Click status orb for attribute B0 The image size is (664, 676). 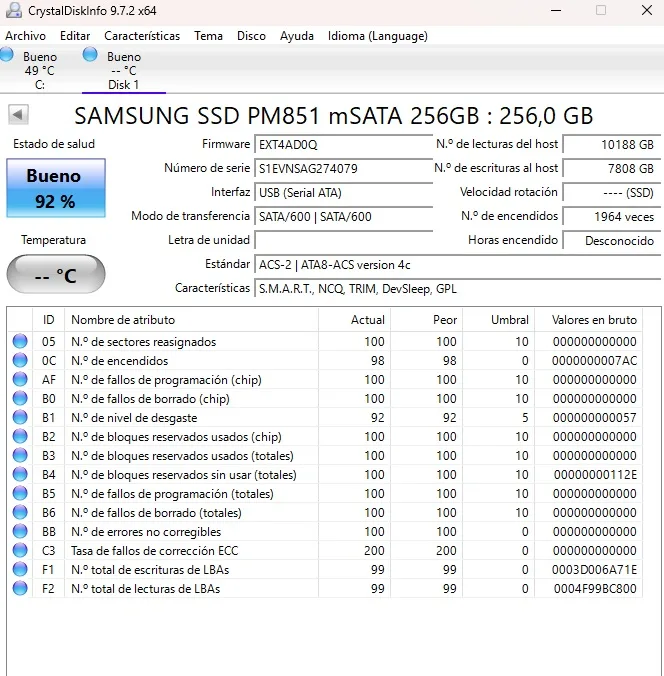point(20,398)
